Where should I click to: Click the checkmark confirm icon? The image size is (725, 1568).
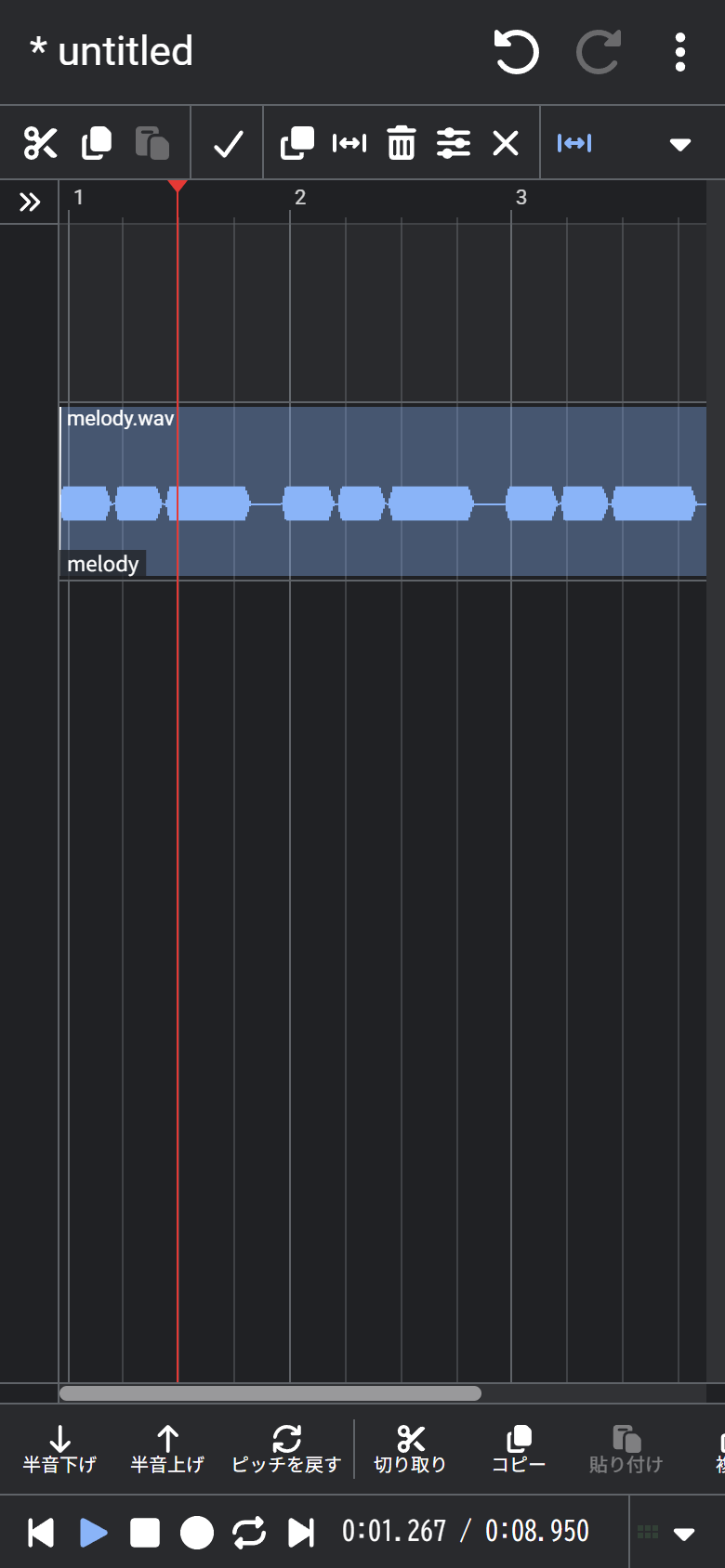228,143
